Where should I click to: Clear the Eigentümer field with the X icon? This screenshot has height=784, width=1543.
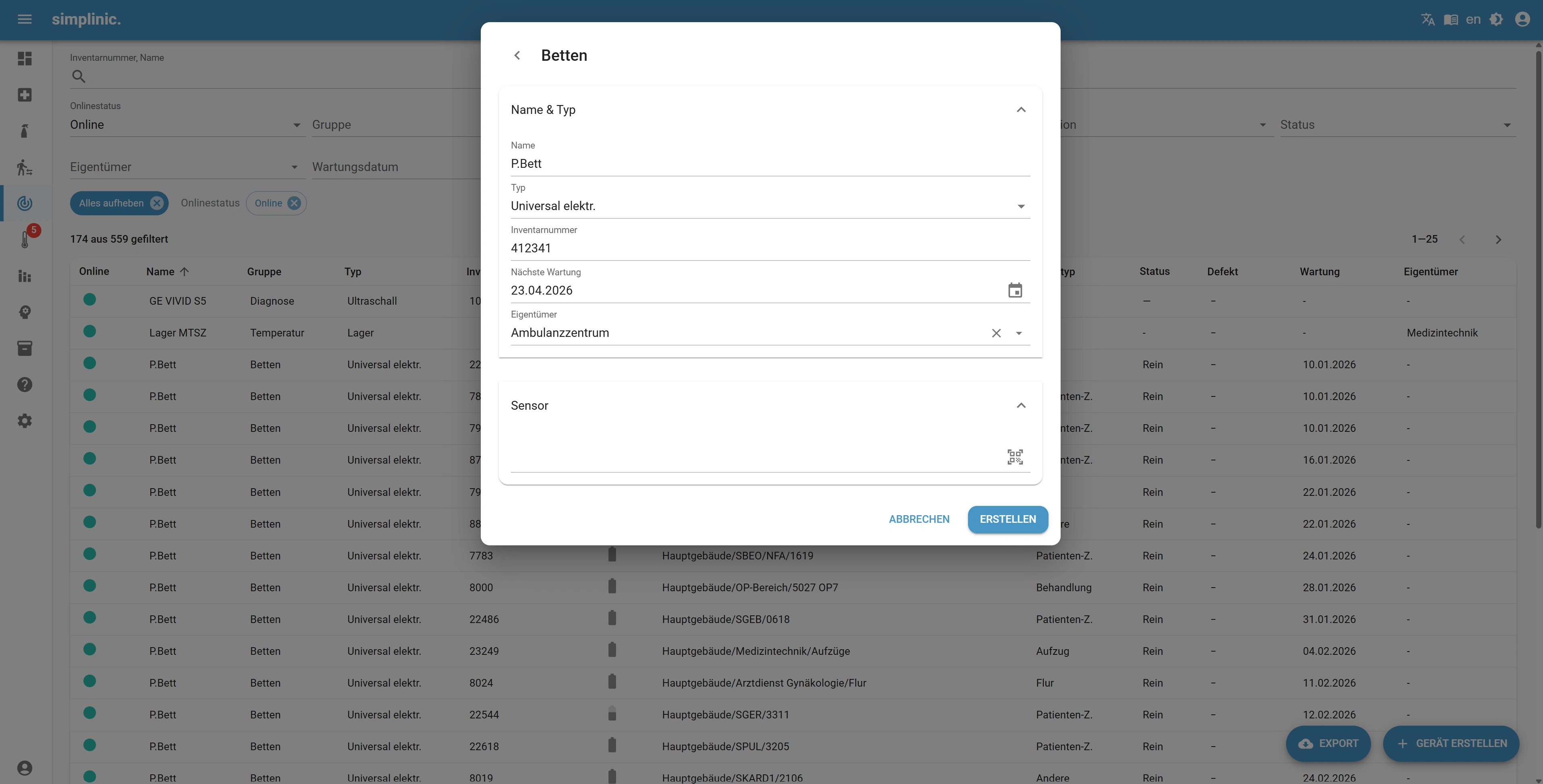(996, 333)
